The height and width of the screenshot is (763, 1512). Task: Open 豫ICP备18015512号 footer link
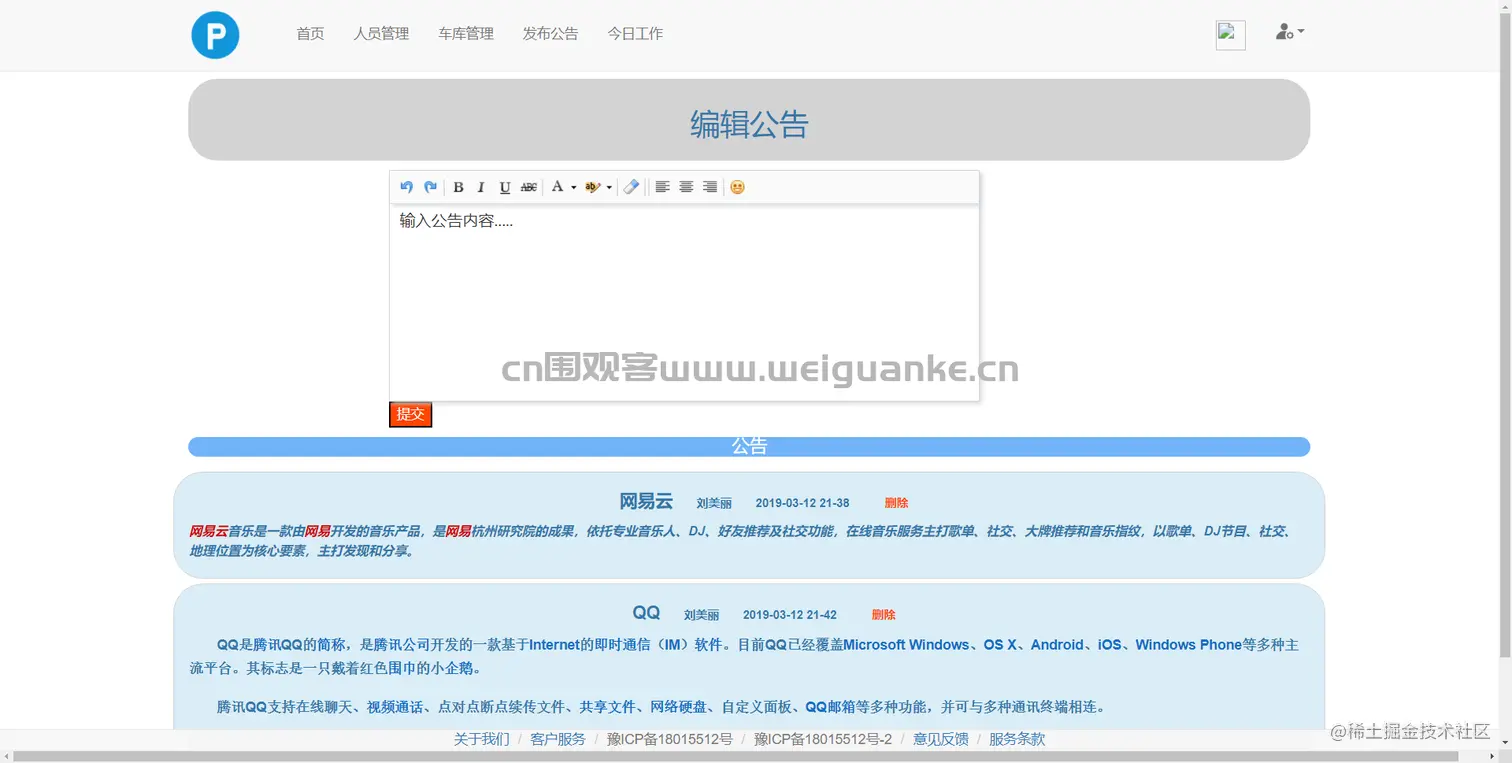(670, 739)
